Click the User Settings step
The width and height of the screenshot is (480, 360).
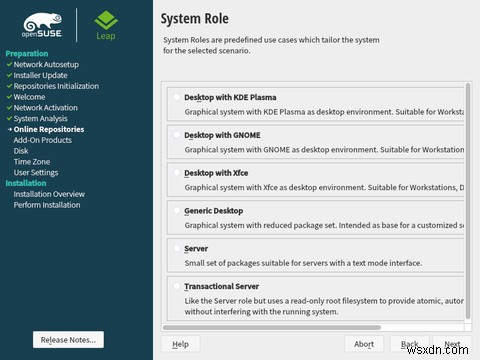[x=36, y=173]
